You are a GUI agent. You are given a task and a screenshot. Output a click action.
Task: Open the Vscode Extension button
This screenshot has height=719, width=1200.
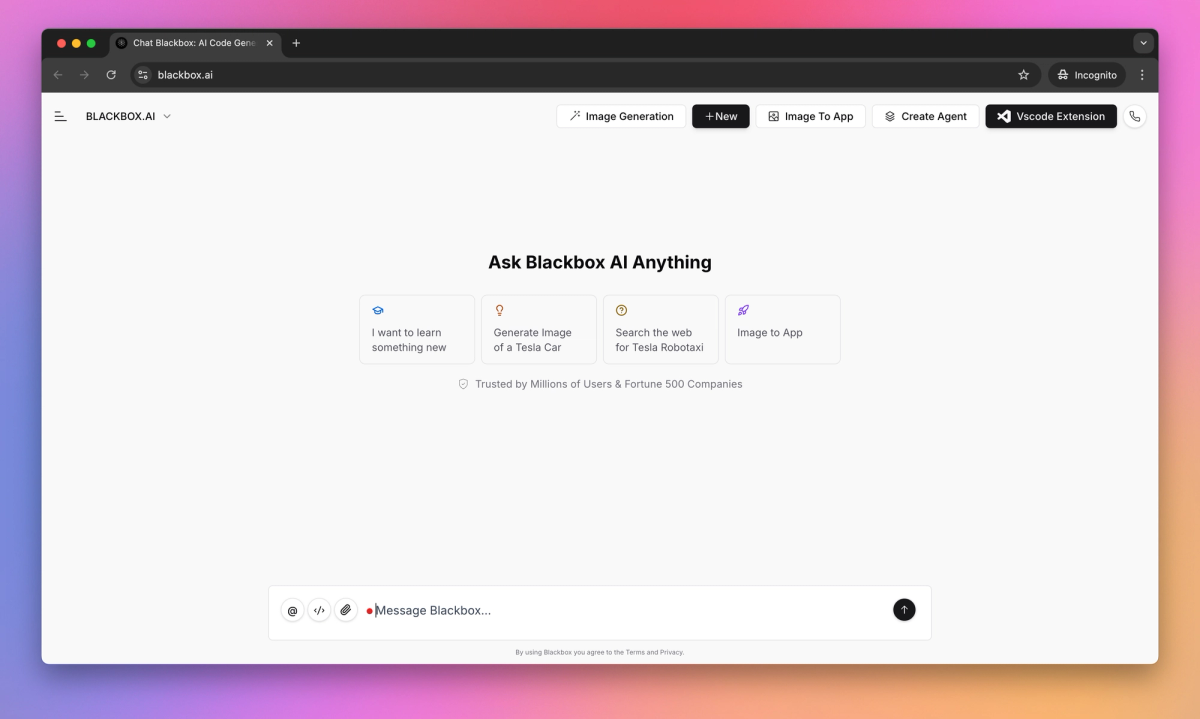point(1050,116)
